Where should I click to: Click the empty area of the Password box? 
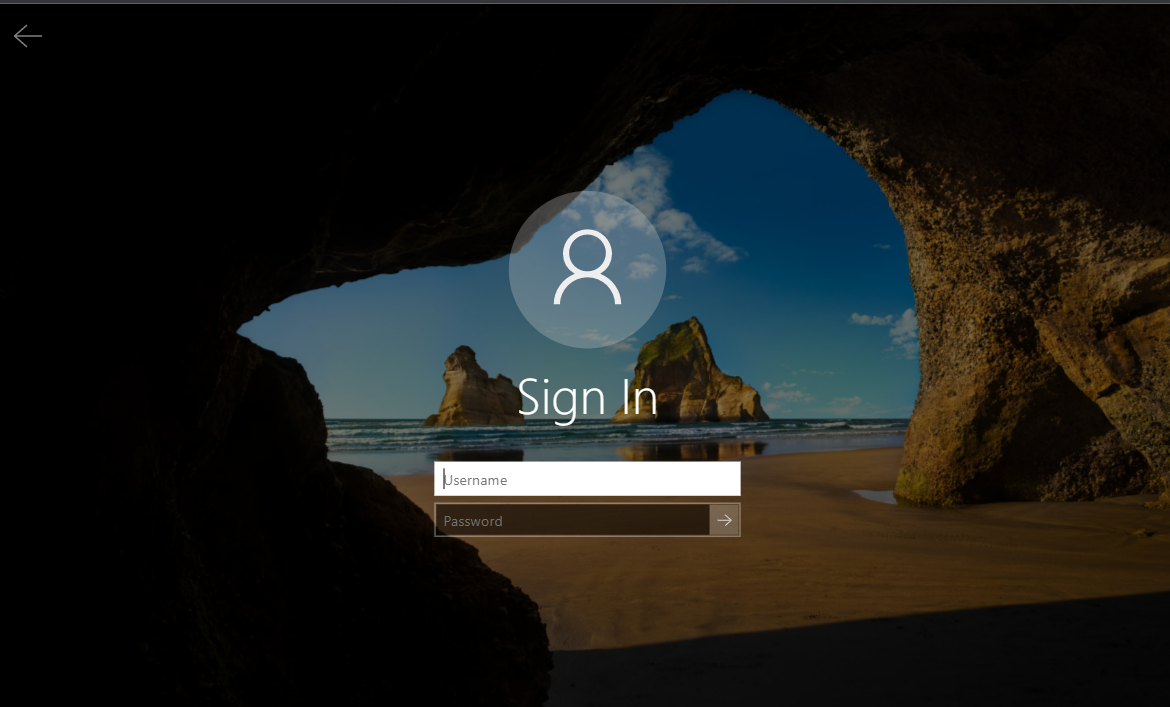620,520
